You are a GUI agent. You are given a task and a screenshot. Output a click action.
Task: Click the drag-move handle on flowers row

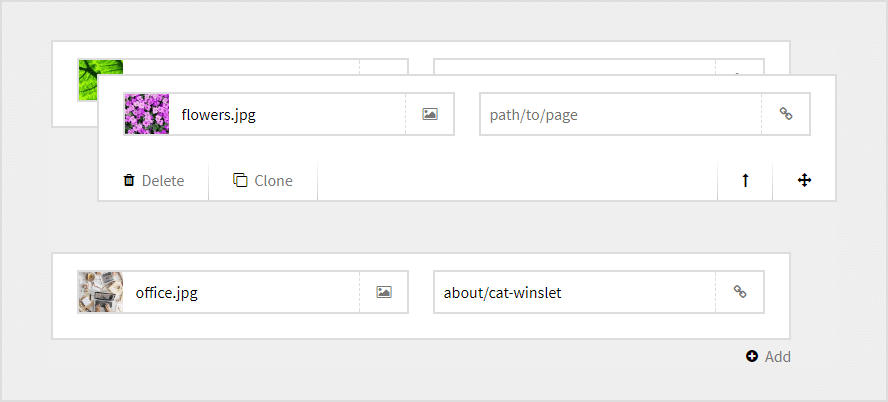coord(804,181)
